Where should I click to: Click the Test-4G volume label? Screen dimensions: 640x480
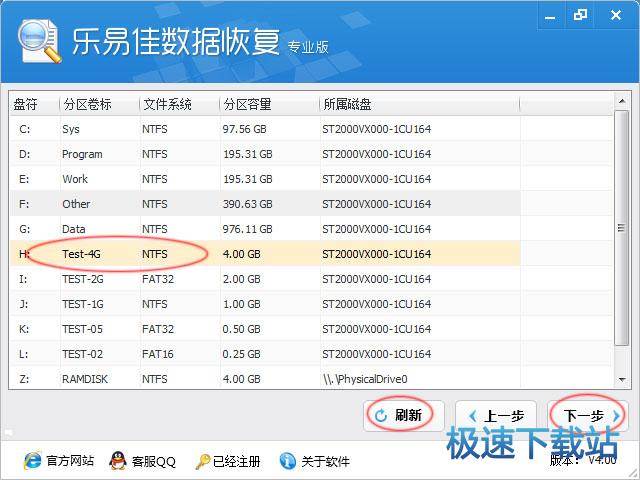pyautogui.click(x=81, y=254)
